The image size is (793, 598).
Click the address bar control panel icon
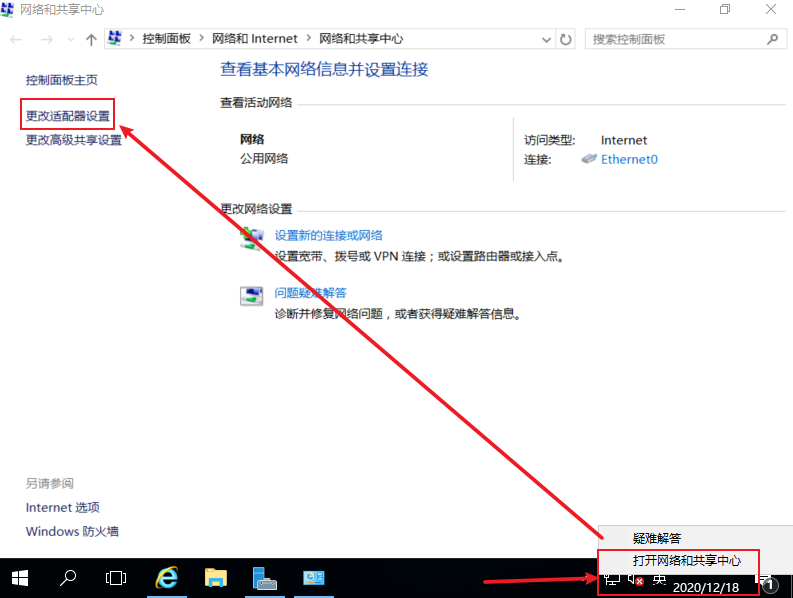pyautogui.click(x=115, y=38)
